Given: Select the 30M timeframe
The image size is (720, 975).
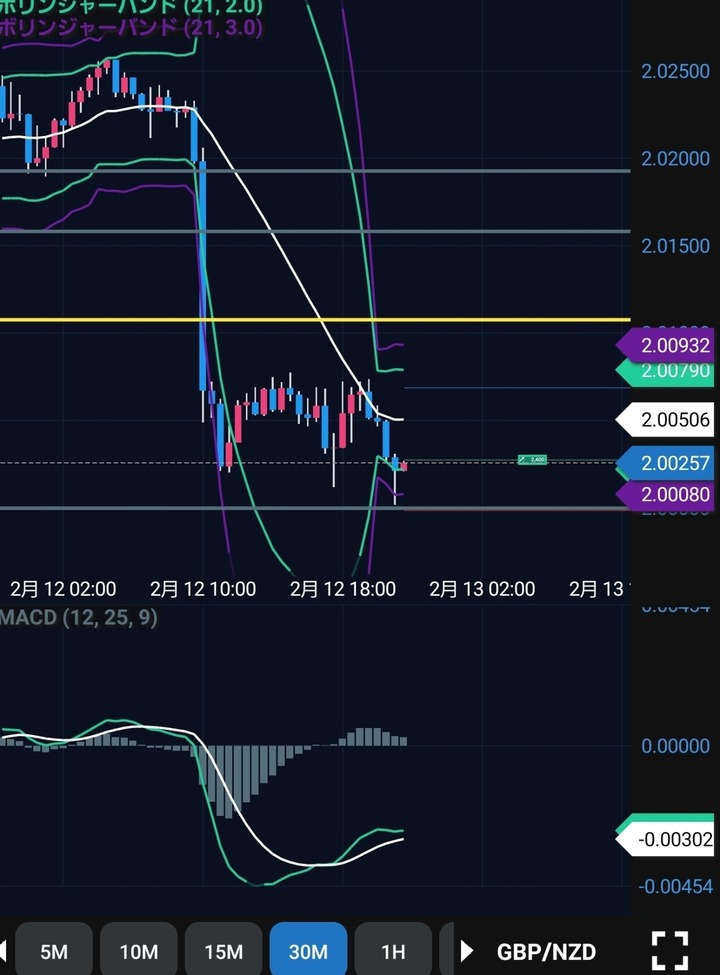Looking at the screenshot, I should pyautogui.click(x=308, y=951).
